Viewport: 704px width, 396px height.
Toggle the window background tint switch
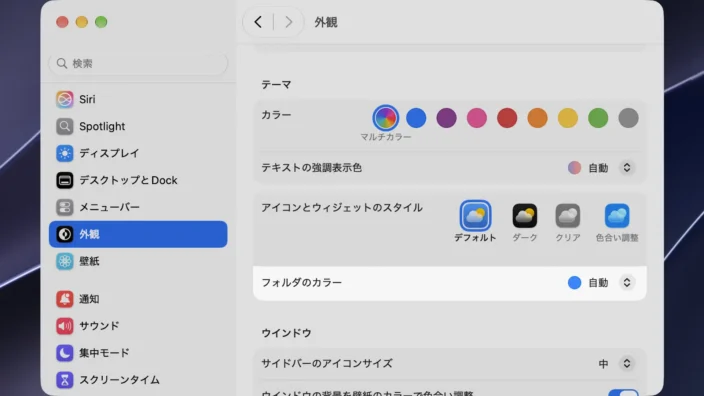[623, 393]
